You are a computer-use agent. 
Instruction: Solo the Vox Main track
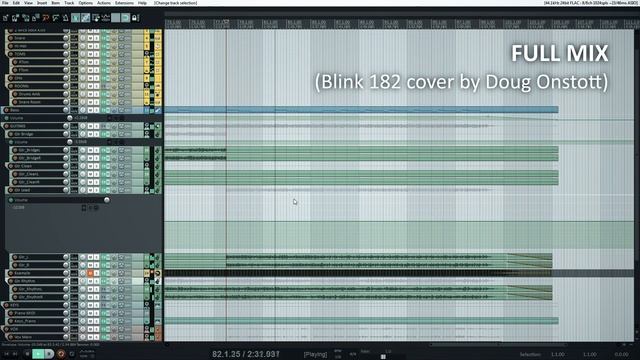(x=96, y=337)
